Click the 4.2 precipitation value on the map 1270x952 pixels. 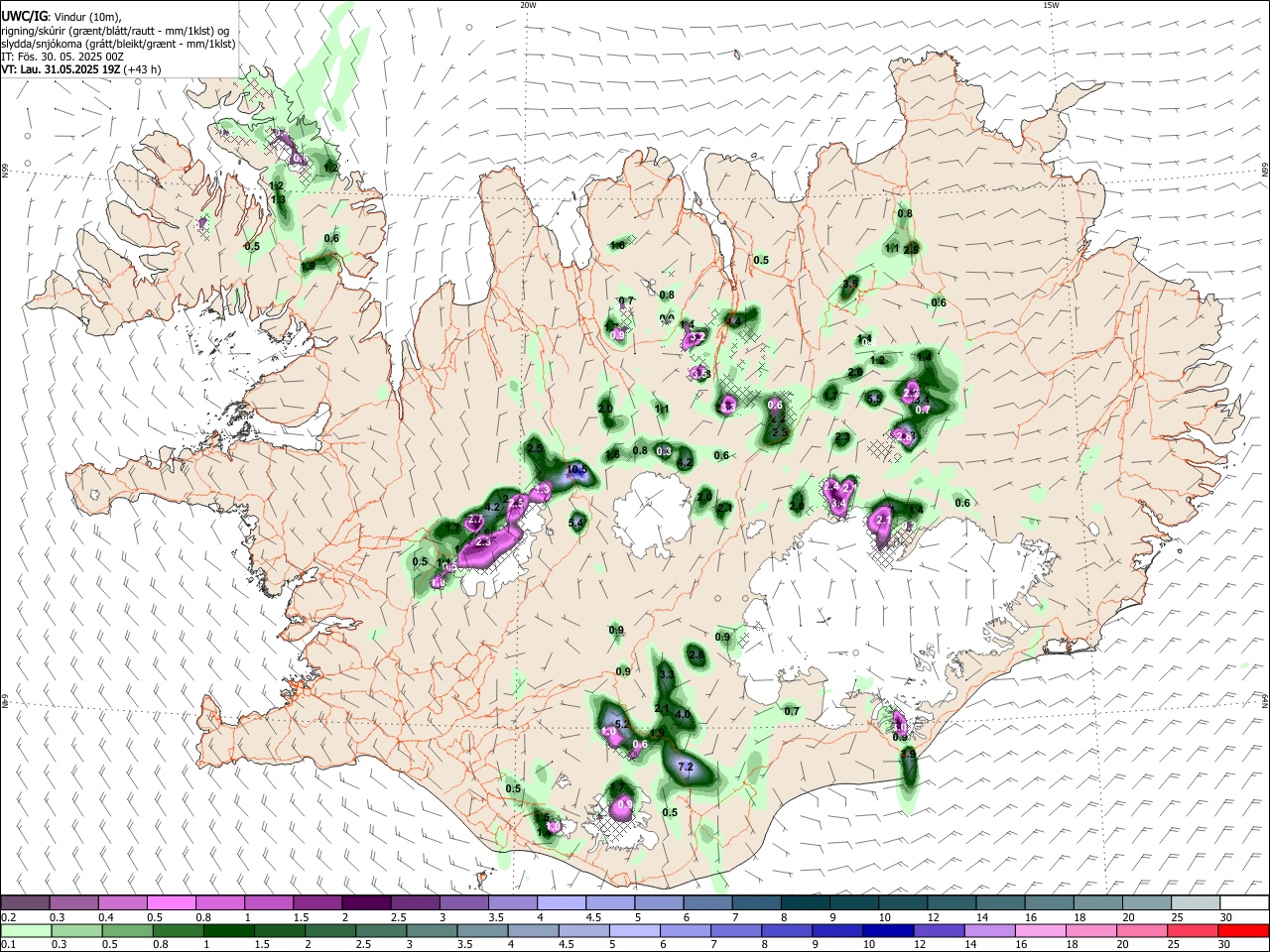(492, 507)
